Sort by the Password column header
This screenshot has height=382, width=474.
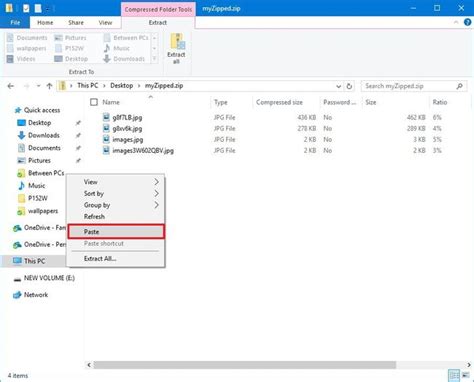[341, 102]
